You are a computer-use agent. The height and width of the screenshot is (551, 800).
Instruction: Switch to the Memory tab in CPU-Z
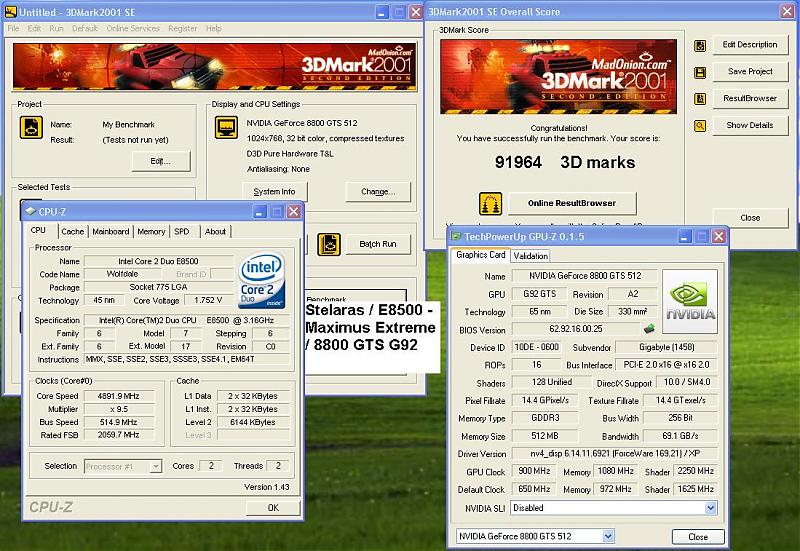click(151, 232)
